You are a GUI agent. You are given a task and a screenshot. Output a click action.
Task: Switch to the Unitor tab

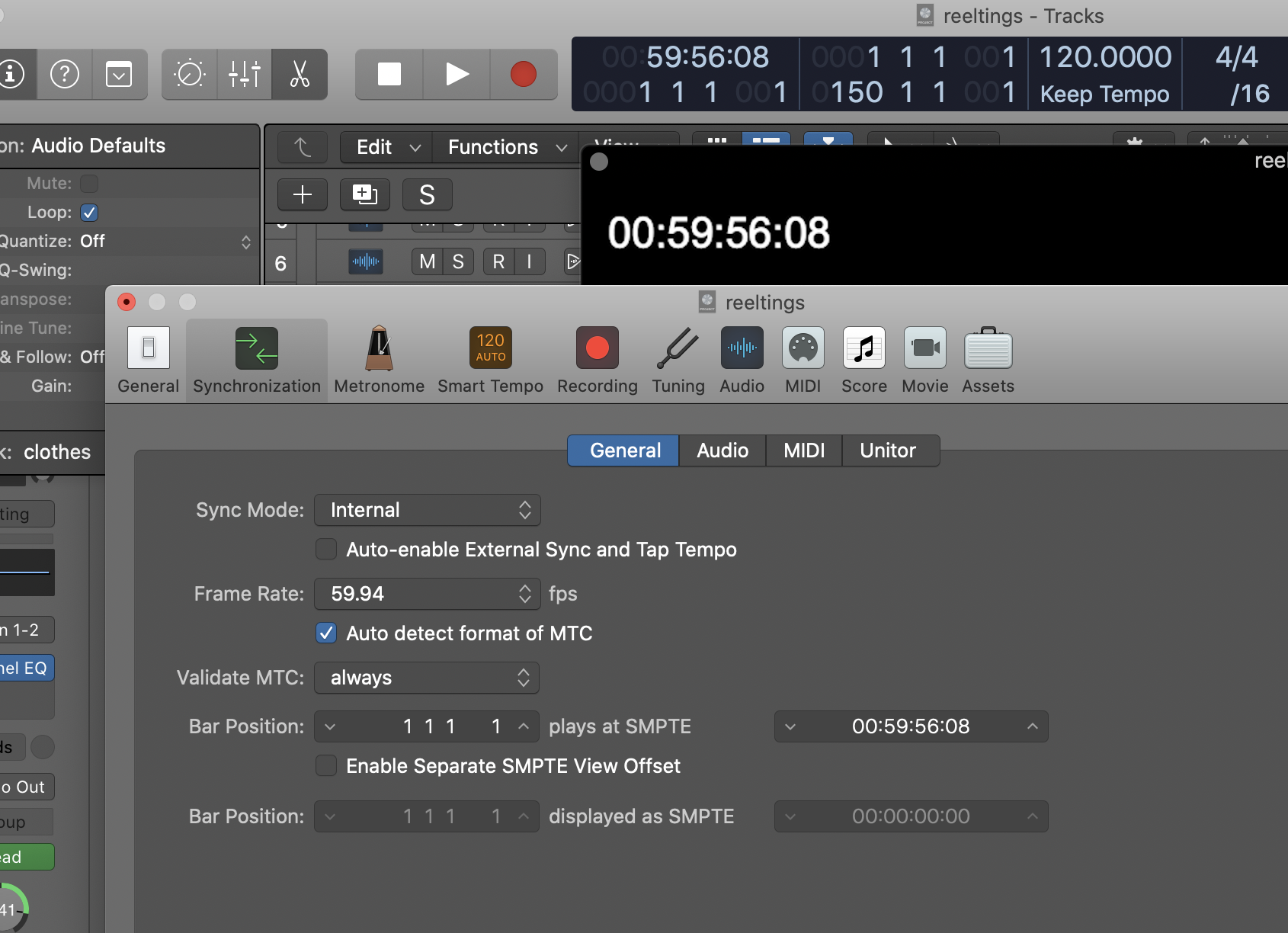point(889,450)
